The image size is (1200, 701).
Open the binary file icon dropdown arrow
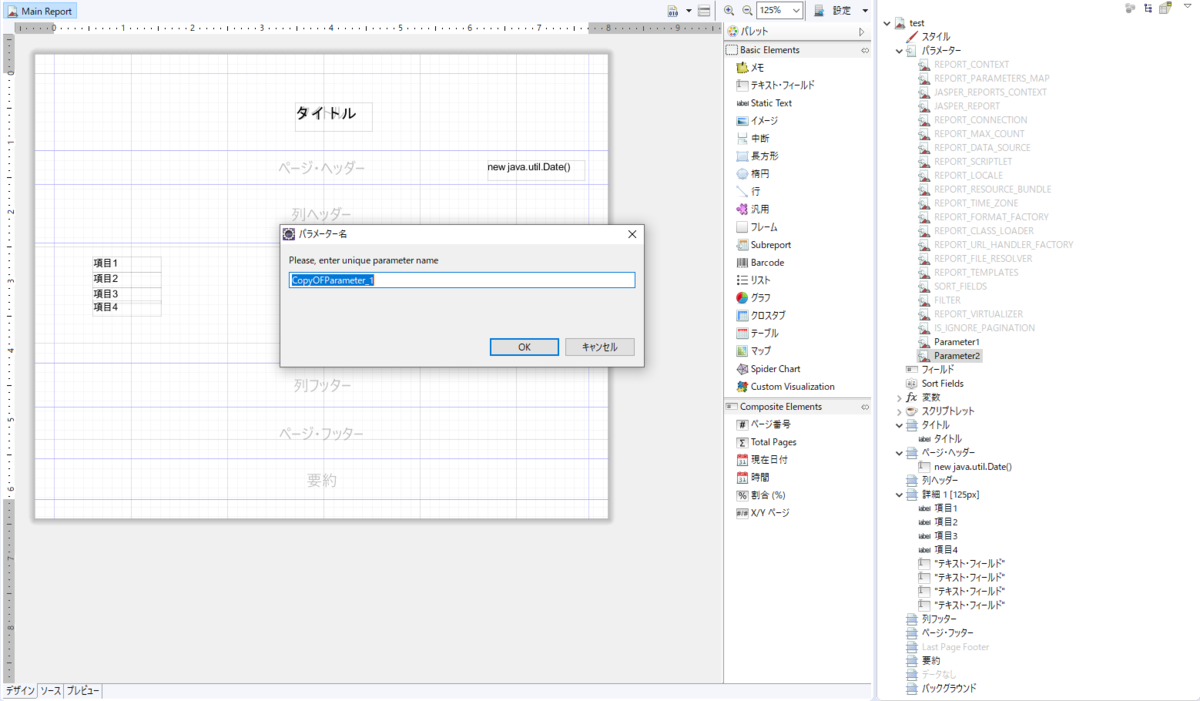tap(689, 10)
